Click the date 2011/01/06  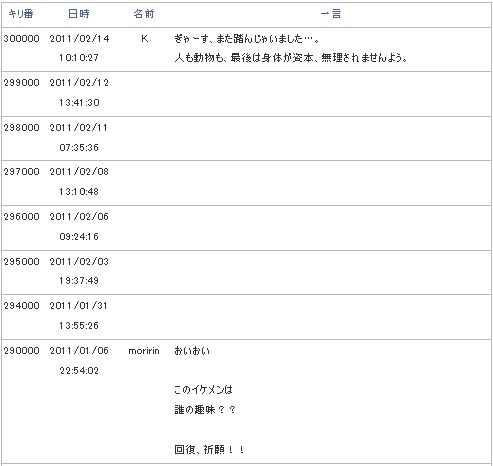[x=79, y=351]
